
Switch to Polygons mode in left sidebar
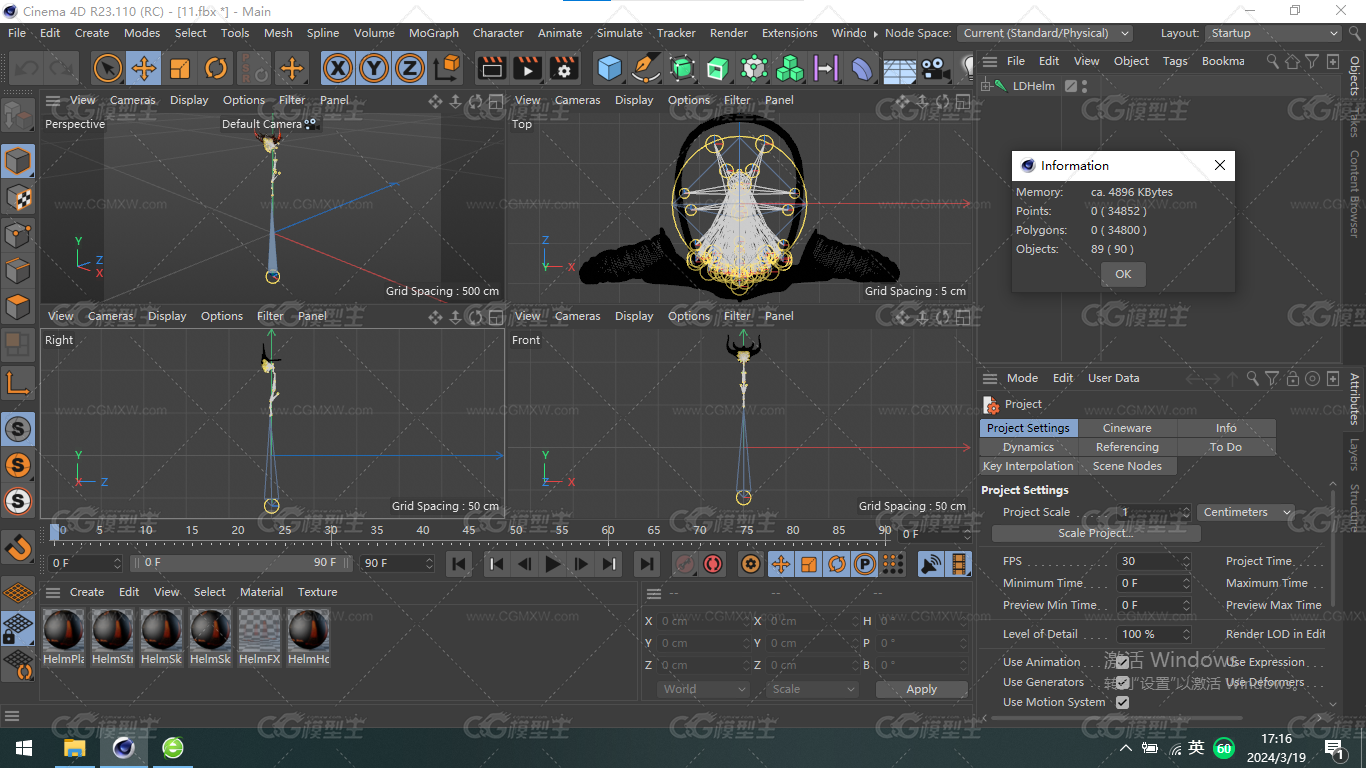pos(18,307)
